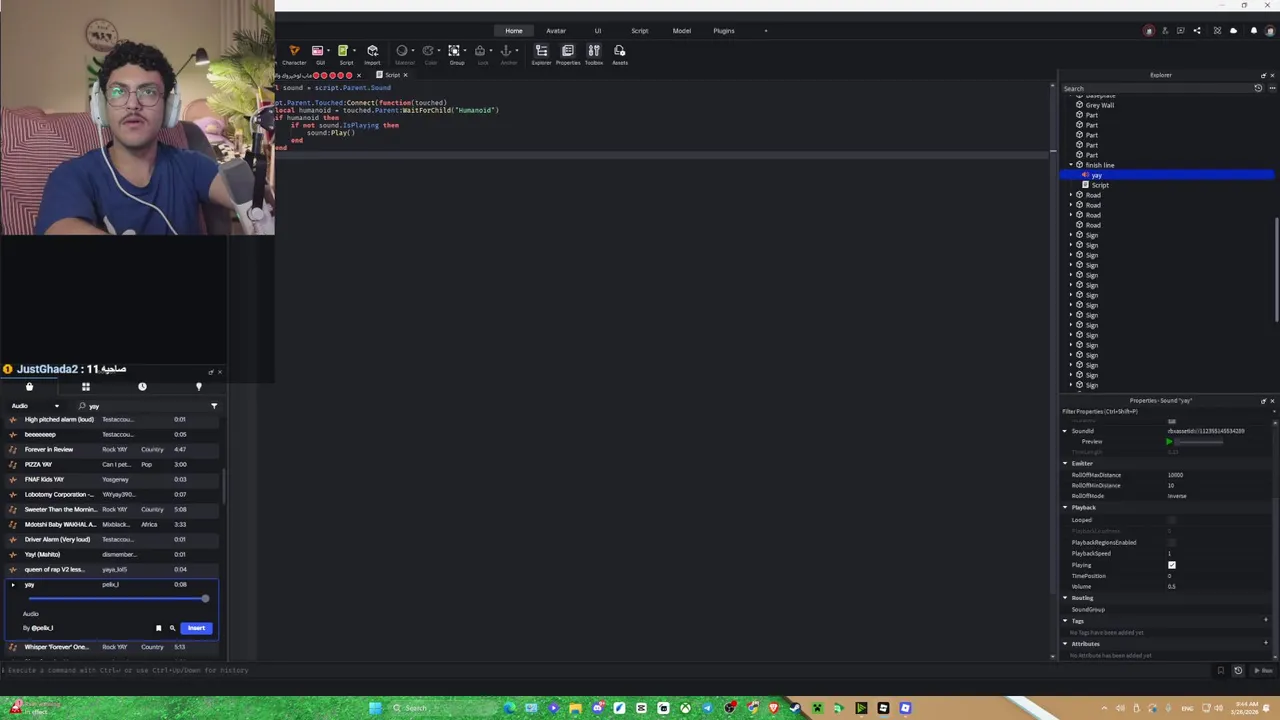Image resolution: width=1280 pixels, height=720 pixels.
Task: Select the PIZZA YAY audio row
Action: 112,465
